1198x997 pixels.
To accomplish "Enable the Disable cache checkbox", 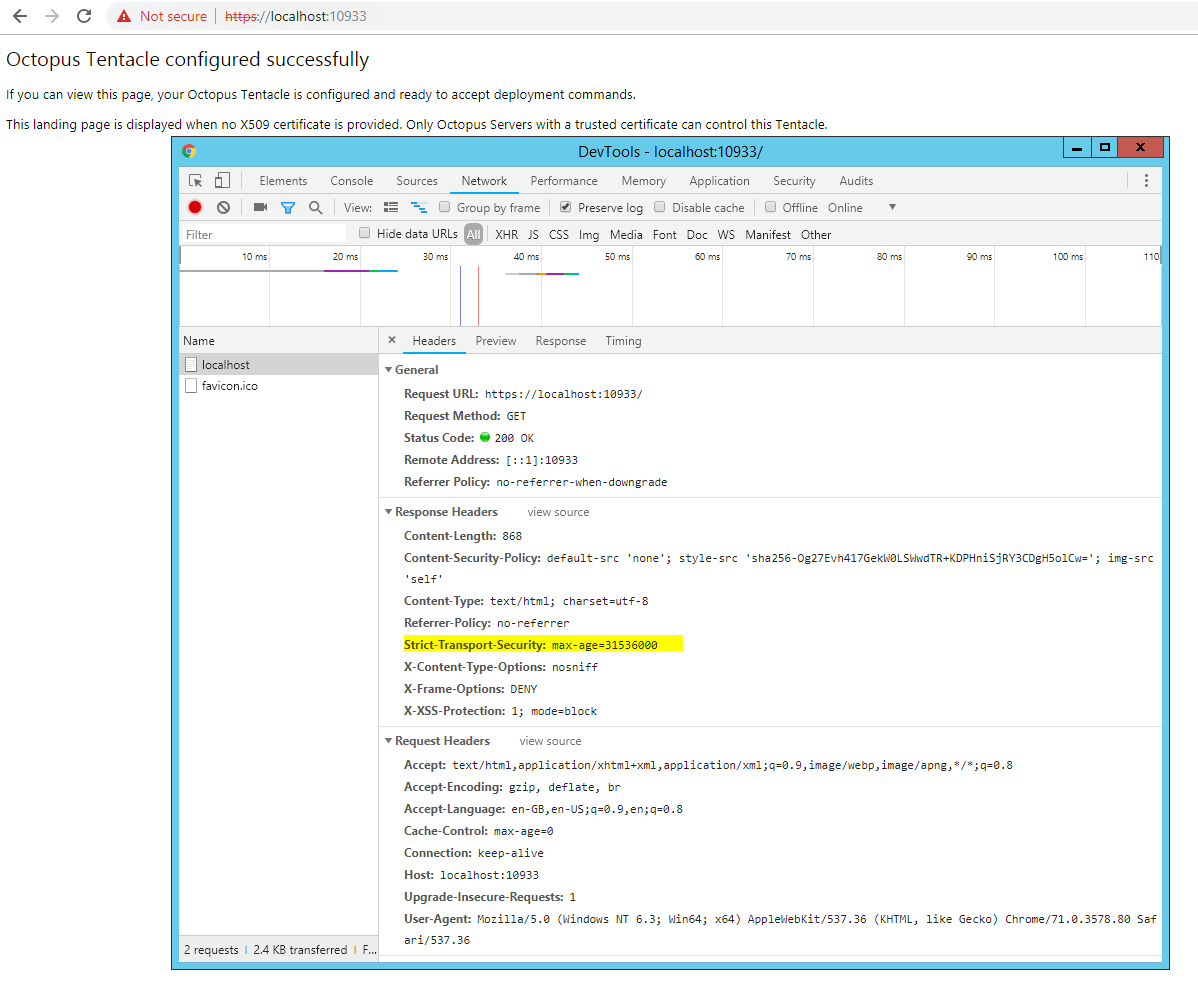I will click(x=659, y=207).
